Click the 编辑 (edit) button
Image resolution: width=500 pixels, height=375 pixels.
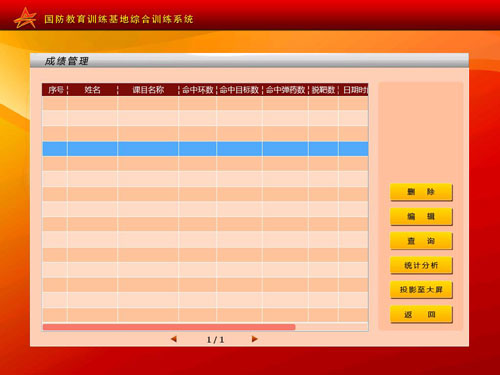tap(421, 216)
